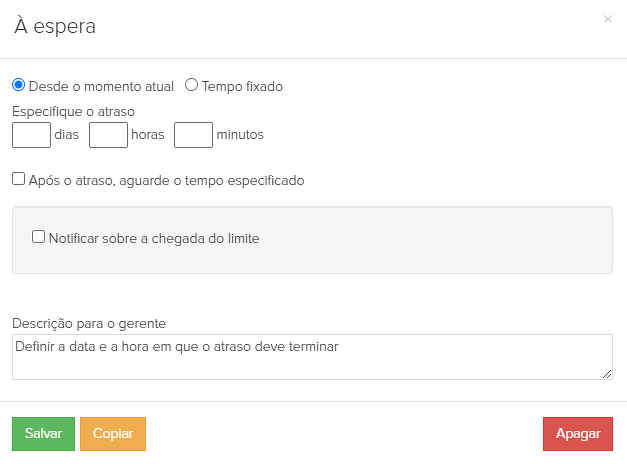The height and width of the screenshot is (464, 627).
Task: Grab the description textarea resize handle
Action: coord(607,374)
